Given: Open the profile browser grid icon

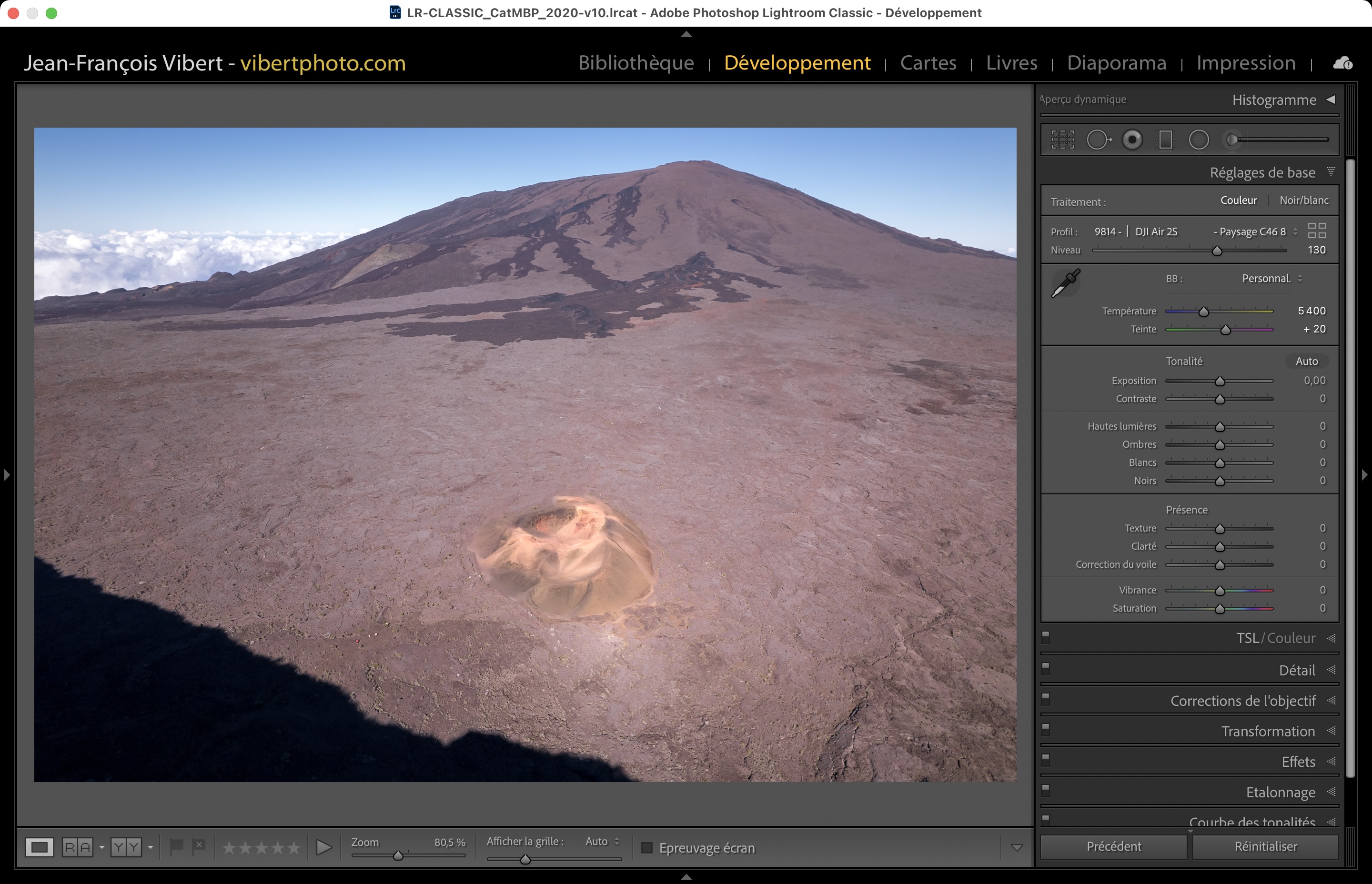Looking at the screenshot, I should [x=1316, y=230].
